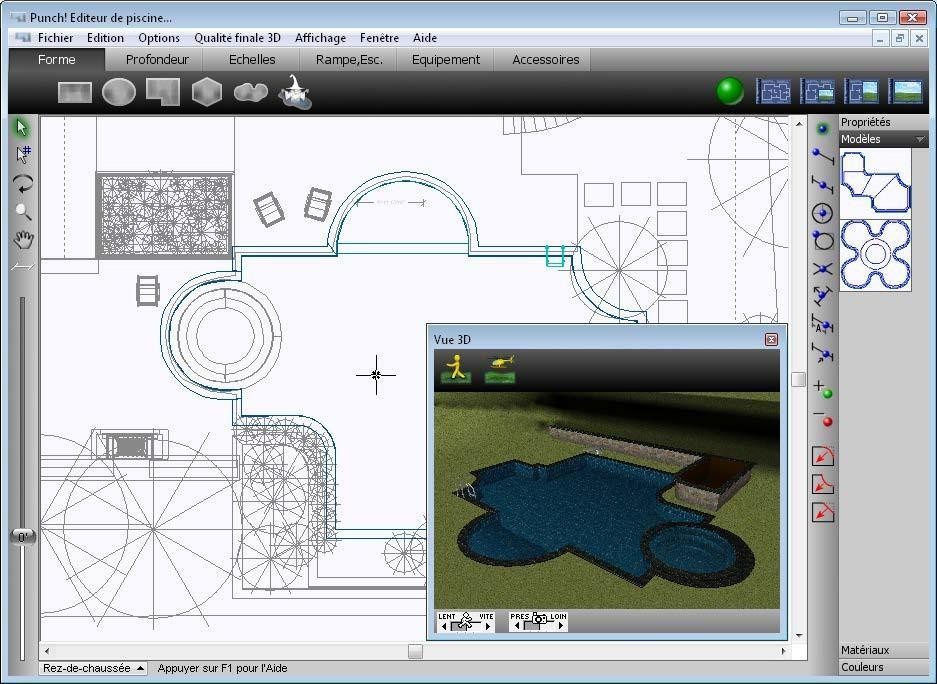937x684 pixels.
Task: Remove a point with minus red ball
Action: [823, 418]
